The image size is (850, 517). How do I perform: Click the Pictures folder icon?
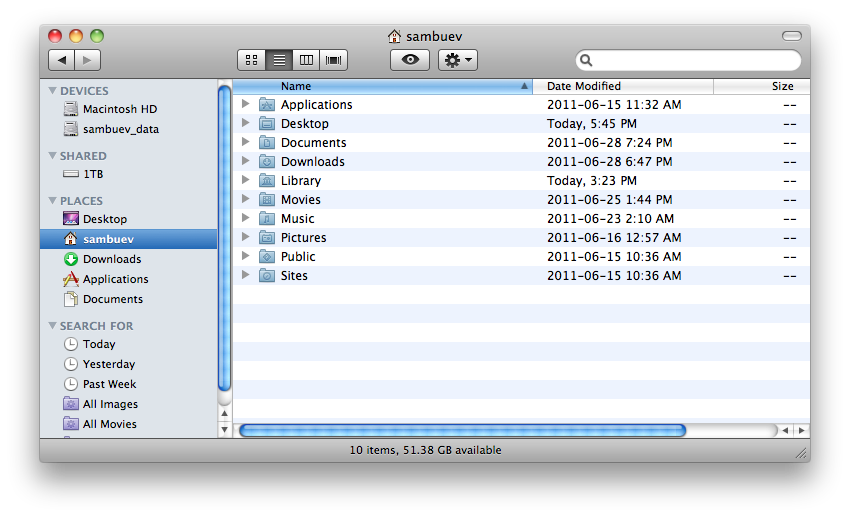click(267, 237)
